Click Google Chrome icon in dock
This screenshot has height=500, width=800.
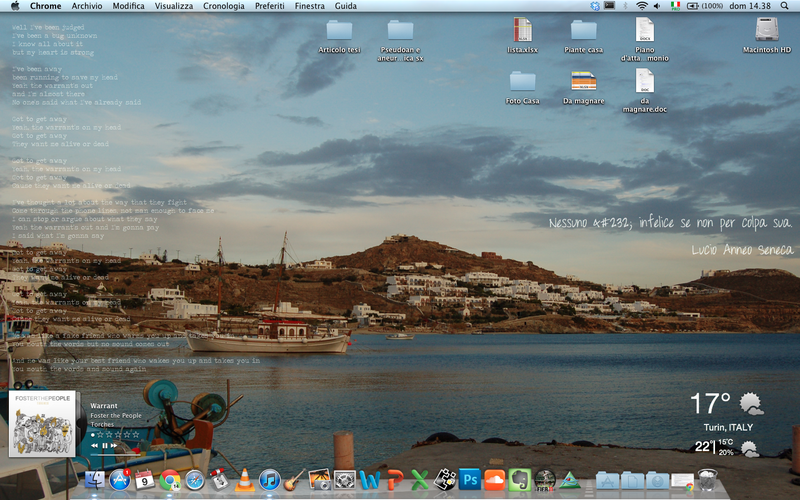[169, 481]
